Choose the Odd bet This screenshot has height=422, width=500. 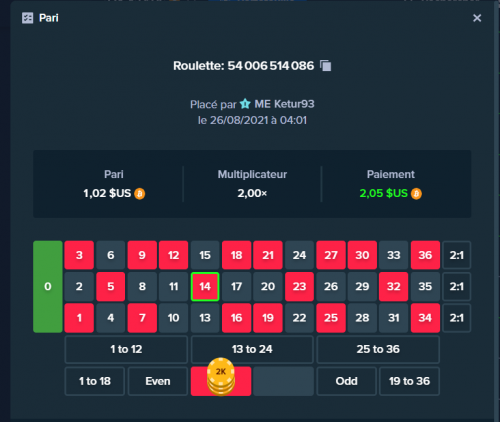[347, 381]
